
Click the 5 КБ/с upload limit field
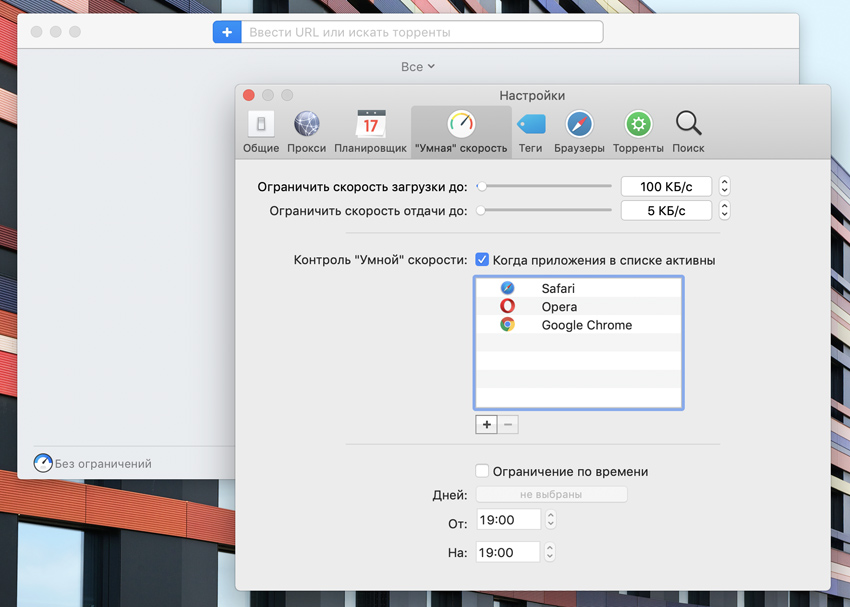pyautogui.click(x=666, y=210)
